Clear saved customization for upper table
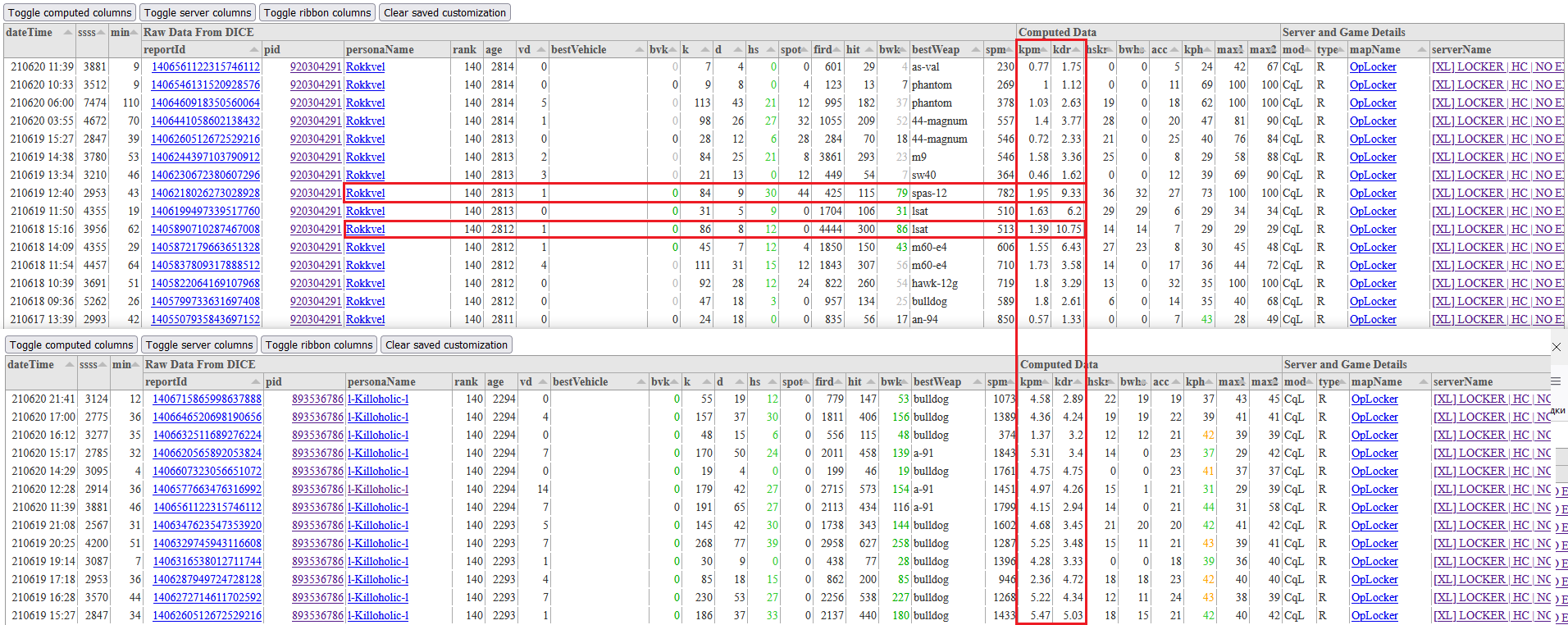The image size is (1568, 625). (444, 12)
